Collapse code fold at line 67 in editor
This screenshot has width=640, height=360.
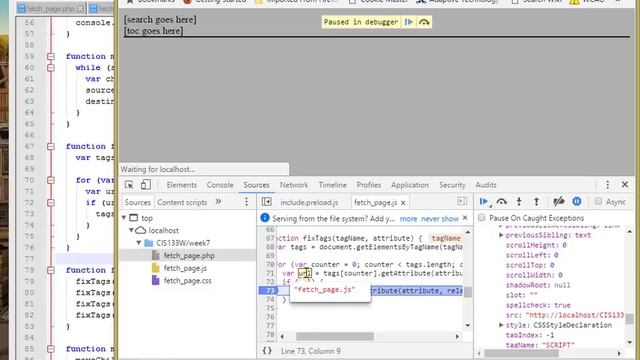pos(51,146)
